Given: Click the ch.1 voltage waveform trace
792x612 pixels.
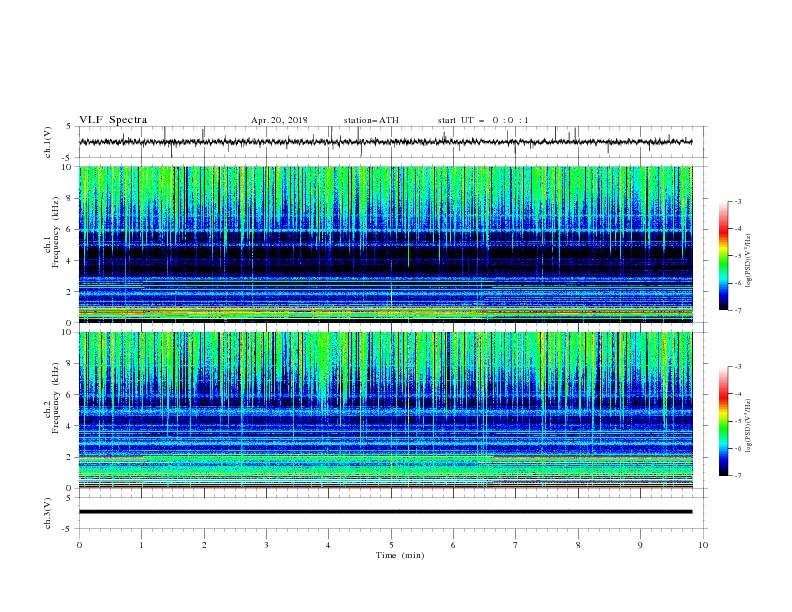Looking at the screenshot, I should tap(385, 142).
